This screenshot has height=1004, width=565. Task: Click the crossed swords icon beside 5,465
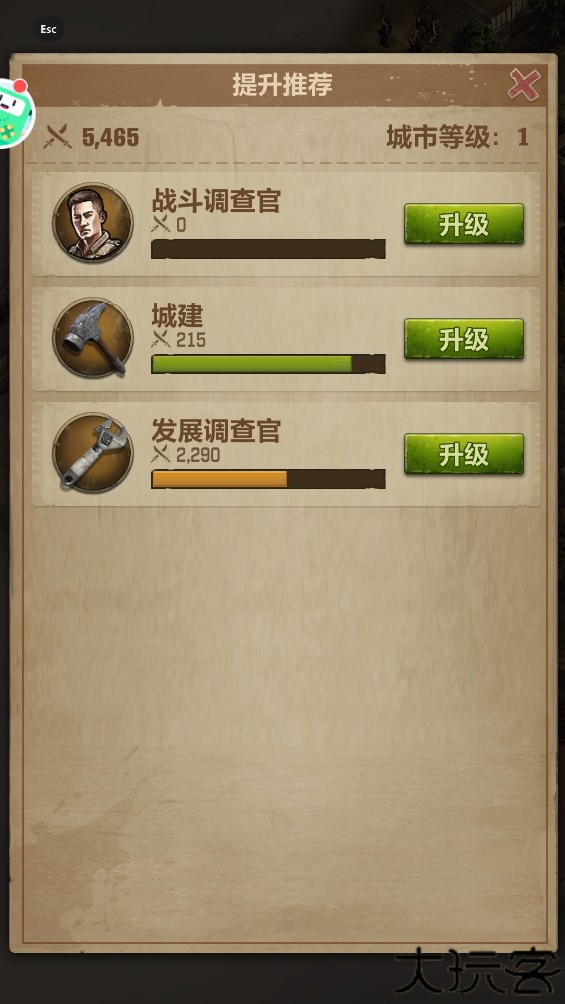tap(58, 136)
